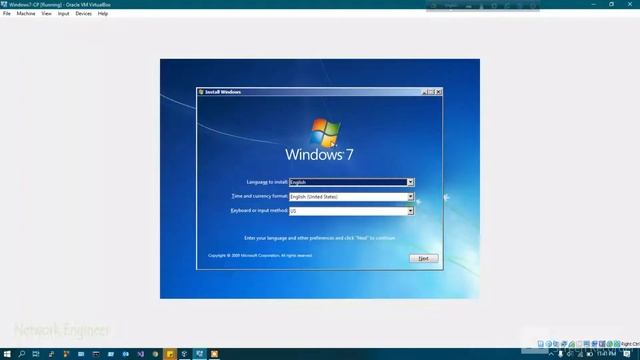Open the Windows Start menu
The width and height of the screenshot is (640, 360).
7,354
